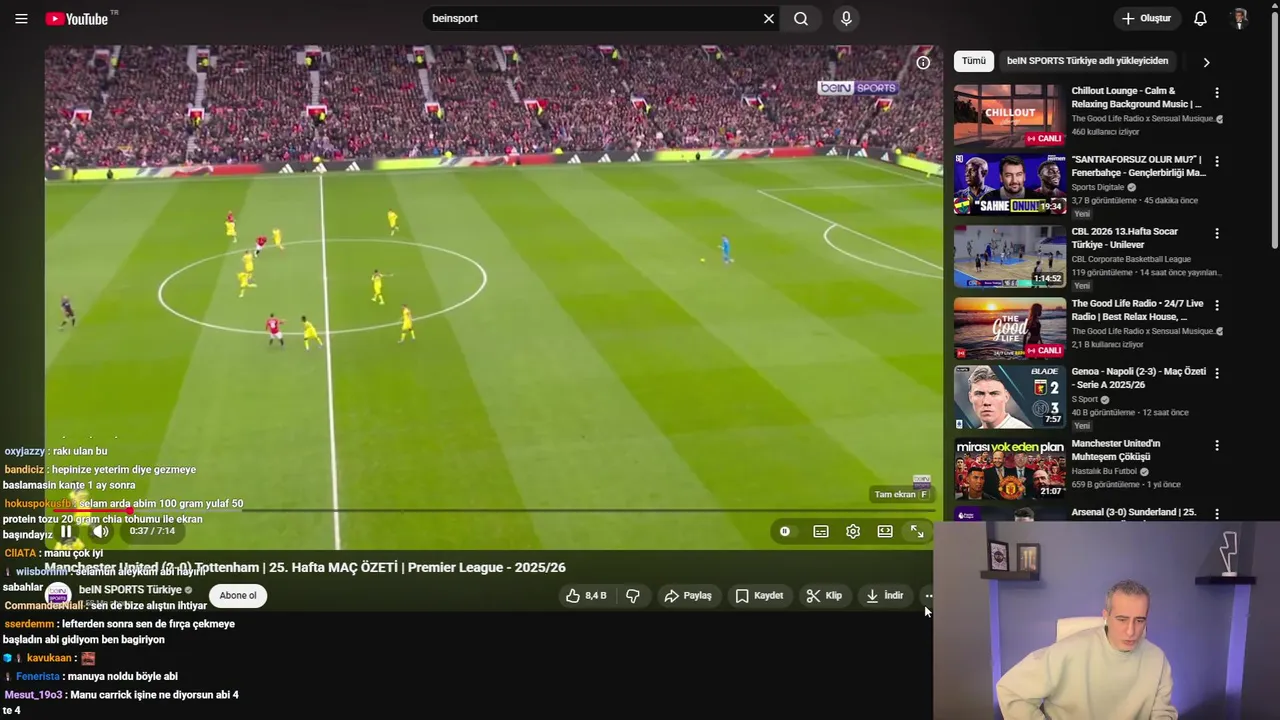Enter full screen mode
The image size is (1280, 720).
pos(917,531)
